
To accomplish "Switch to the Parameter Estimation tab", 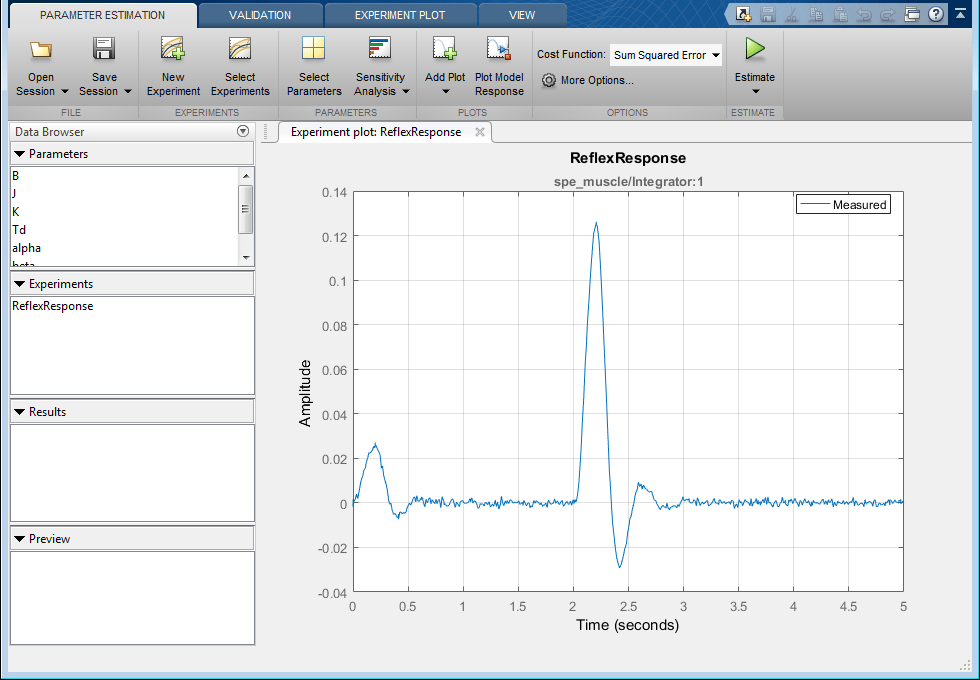I will pyautogui.click(x=102, y=15).
